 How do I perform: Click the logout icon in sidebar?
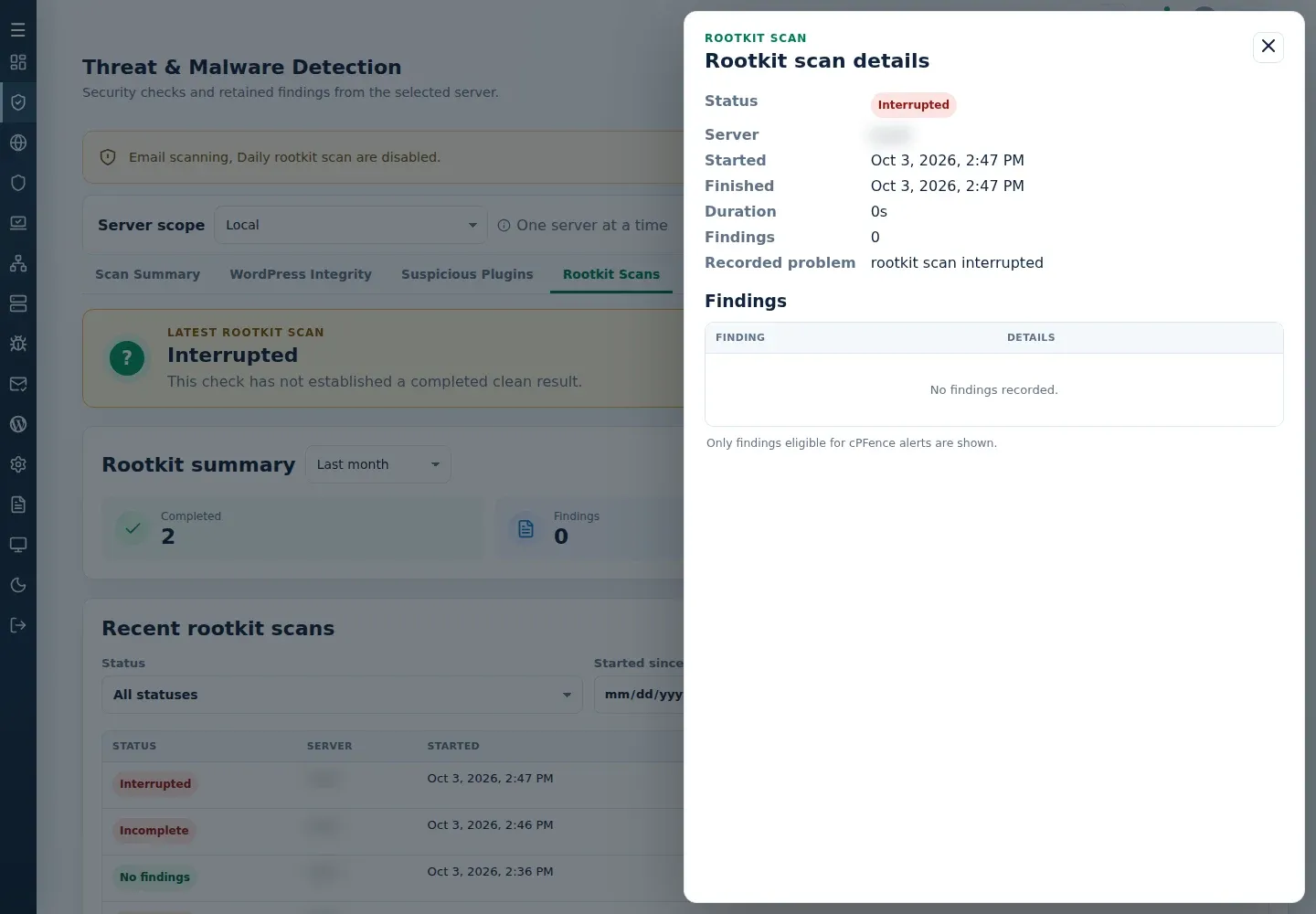tap(18, 625)
